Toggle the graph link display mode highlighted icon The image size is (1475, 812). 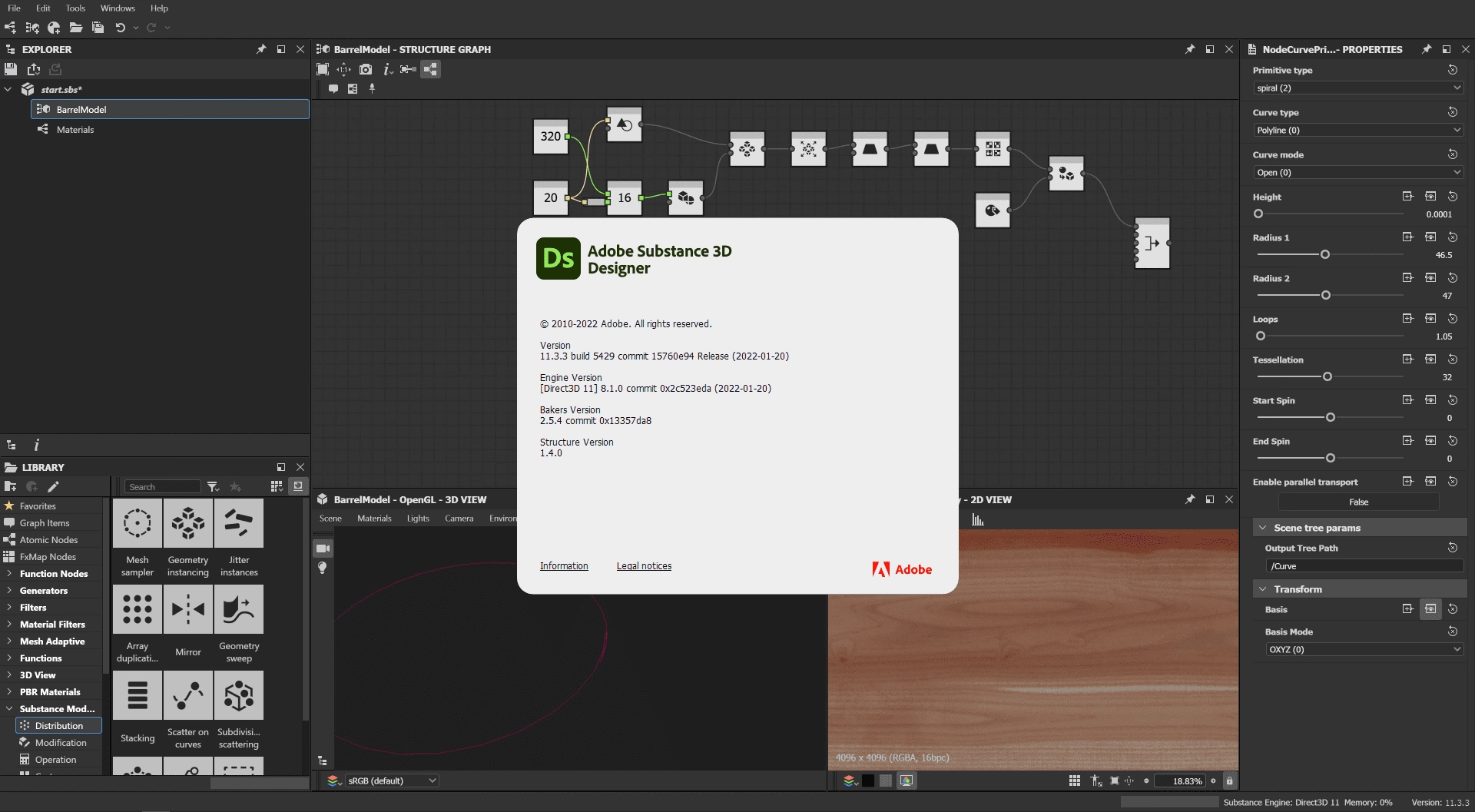coord(431,69)
